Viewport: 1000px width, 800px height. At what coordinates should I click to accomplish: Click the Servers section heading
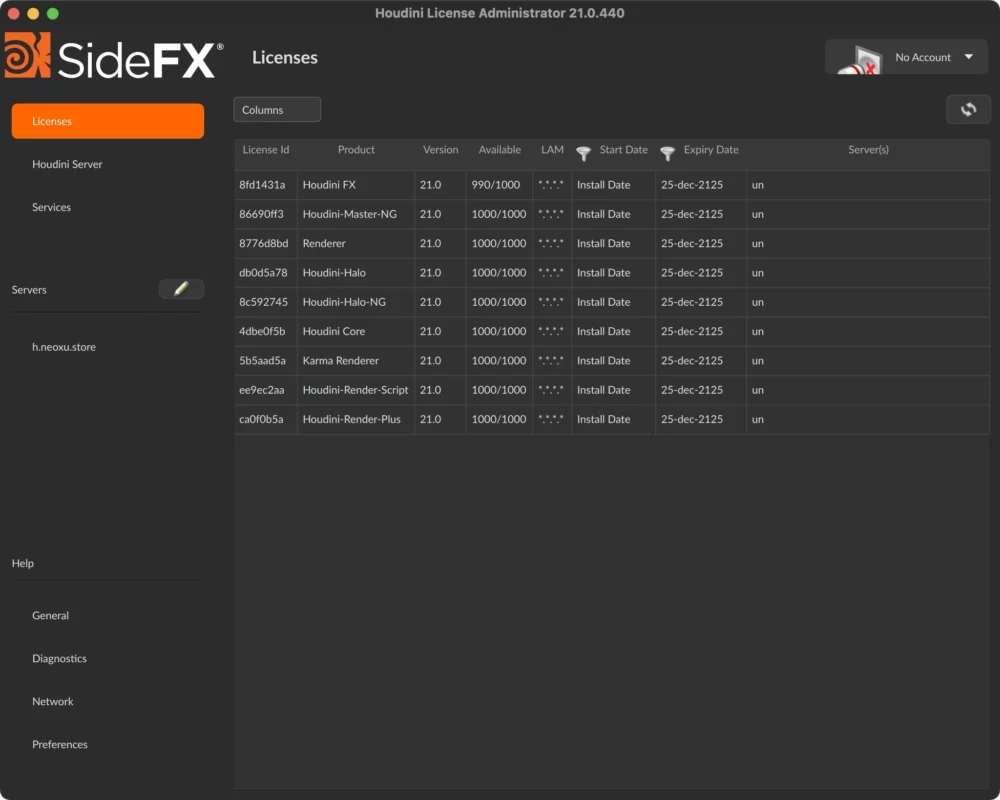click(x=29, y=290)
